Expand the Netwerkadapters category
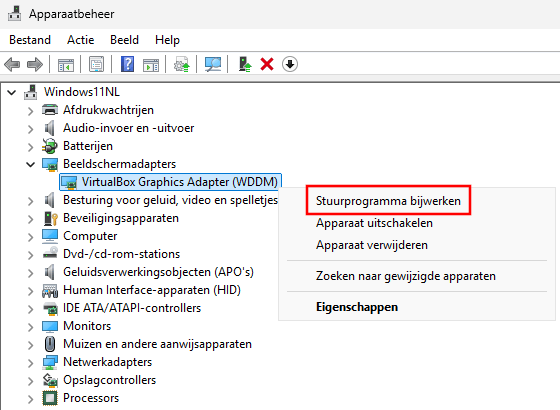 pyautogui.click(x=30, y=363)
